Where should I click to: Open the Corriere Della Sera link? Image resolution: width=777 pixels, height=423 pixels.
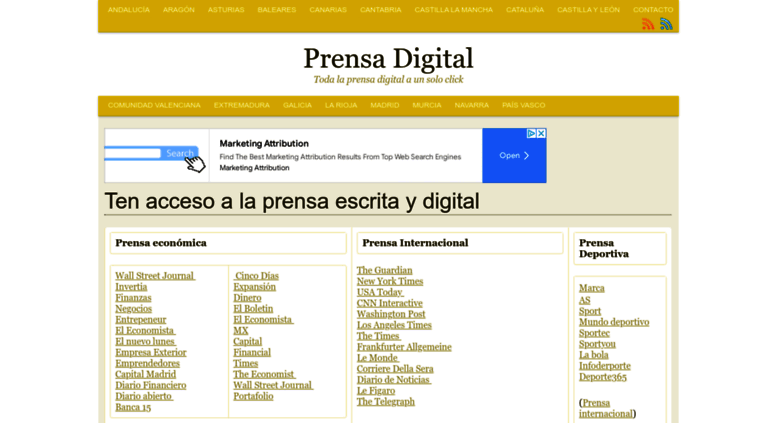[395, 369]
